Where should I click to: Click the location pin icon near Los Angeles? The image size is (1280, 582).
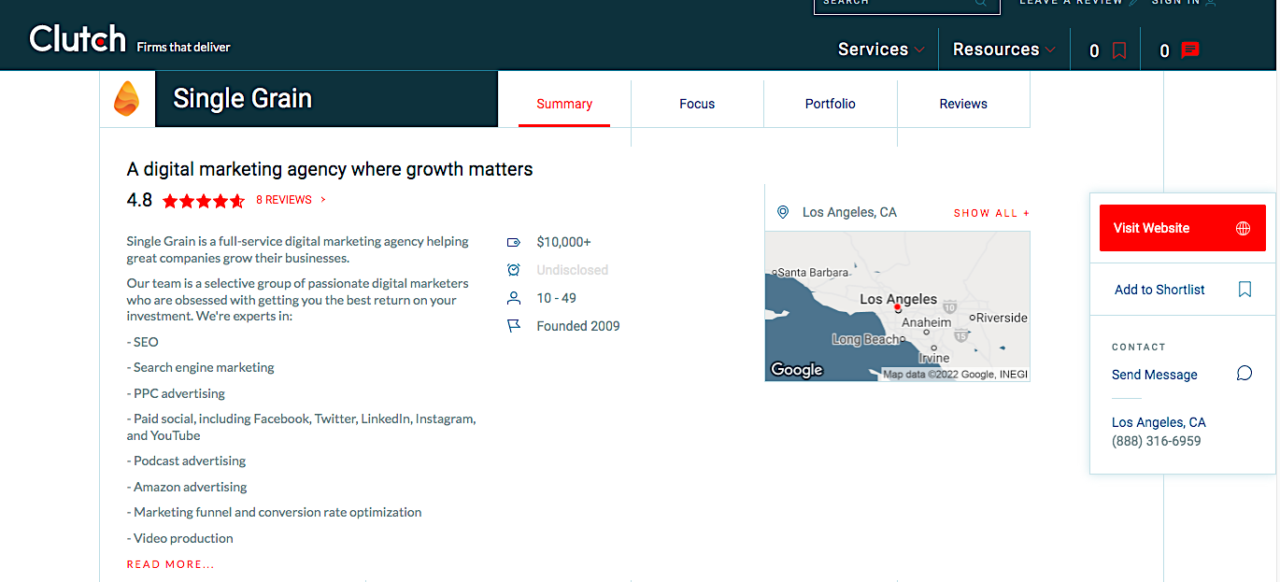(x=783, y=212)
